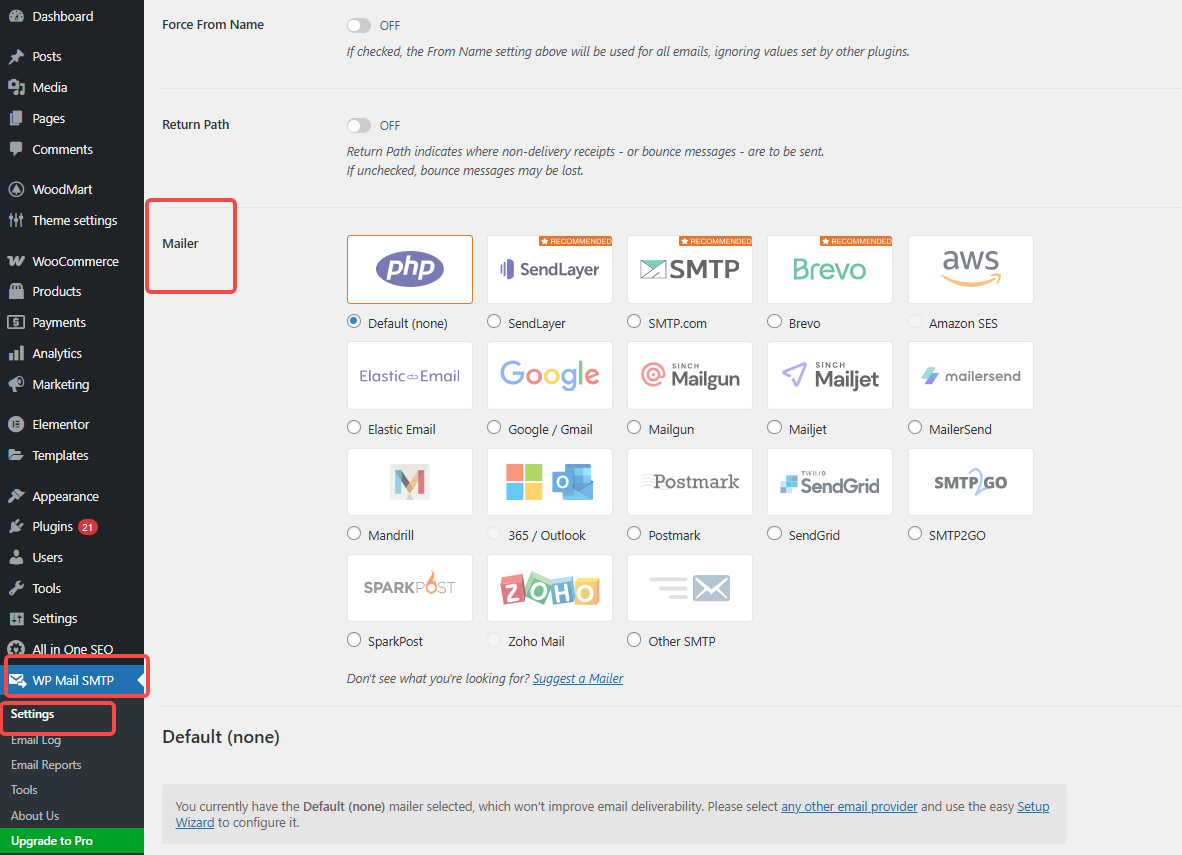Click the Upgrade to Pro button
Viewport: 1182px width, 855px height.
click(x=52, y=841)
